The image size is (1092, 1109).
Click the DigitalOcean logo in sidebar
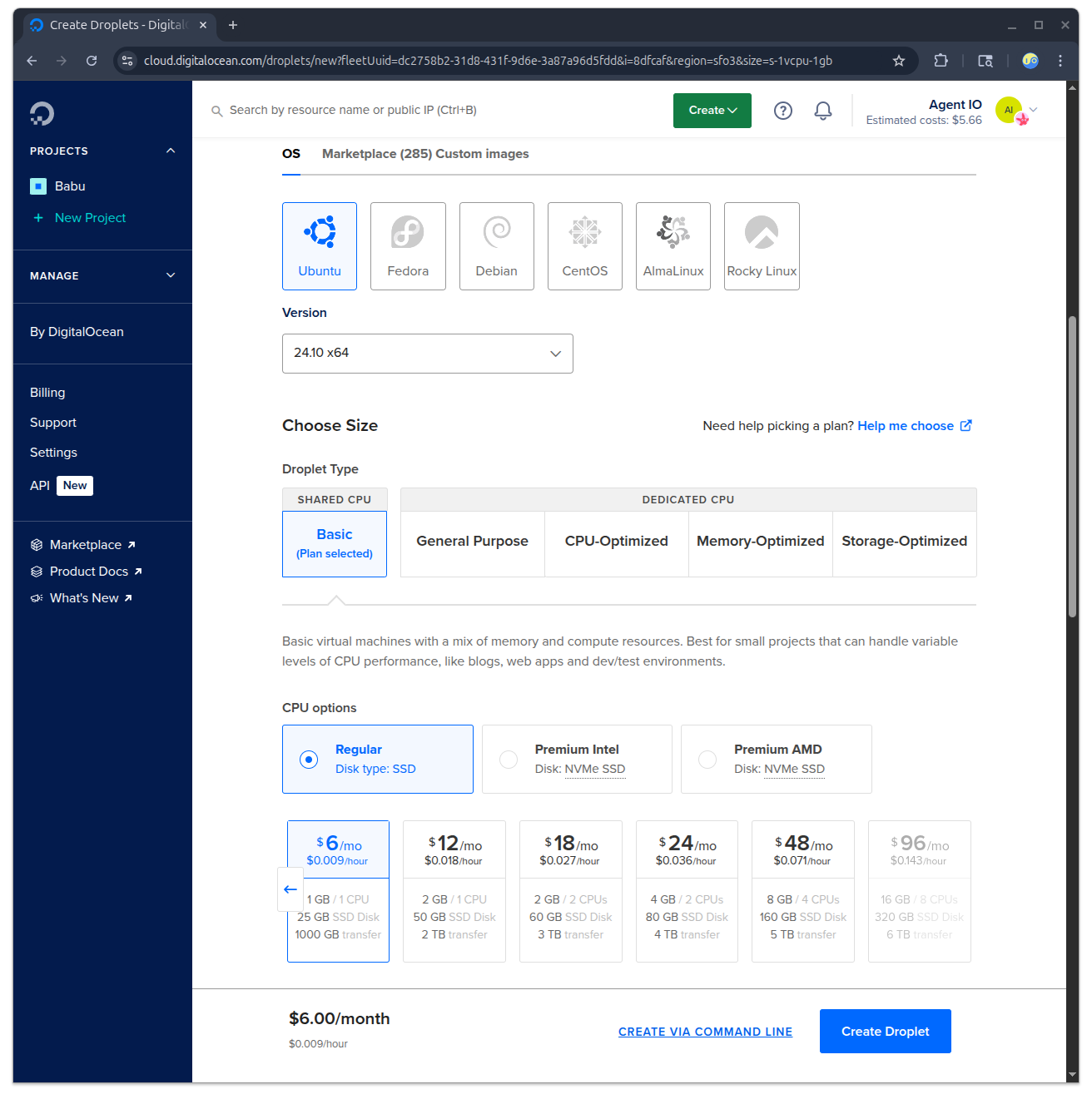[42, 113]
